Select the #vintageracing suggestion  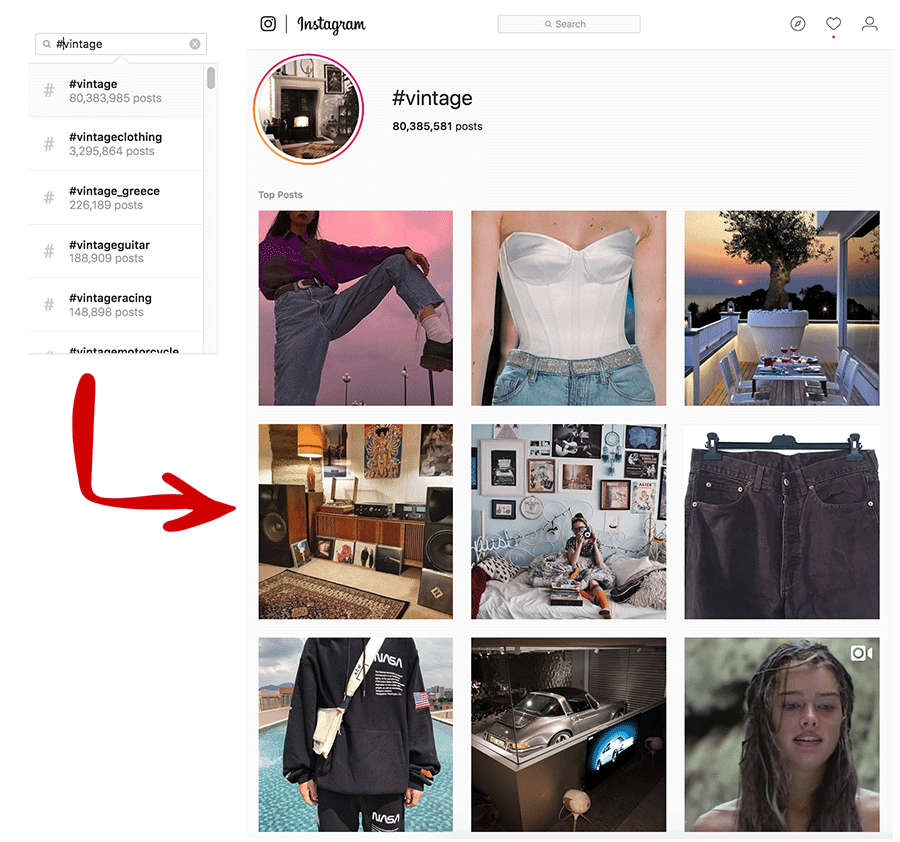coord(115,305)
